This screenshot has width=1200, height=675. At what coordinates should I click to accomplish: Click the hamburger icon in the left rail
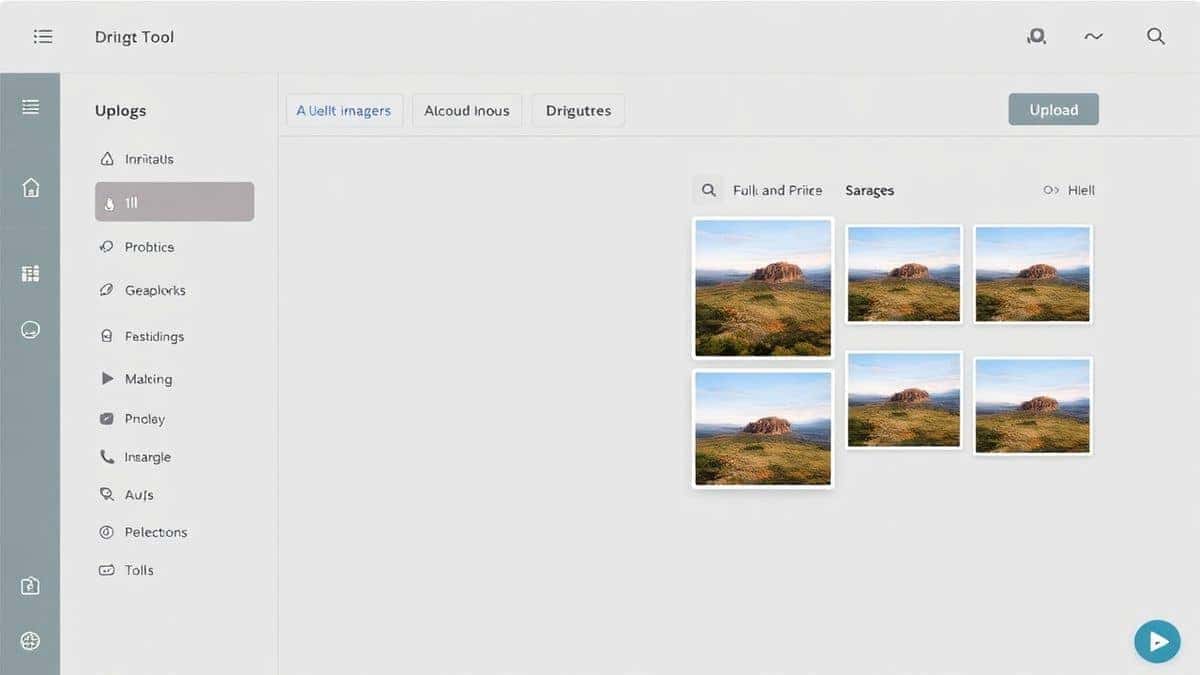tap(31, 106)
